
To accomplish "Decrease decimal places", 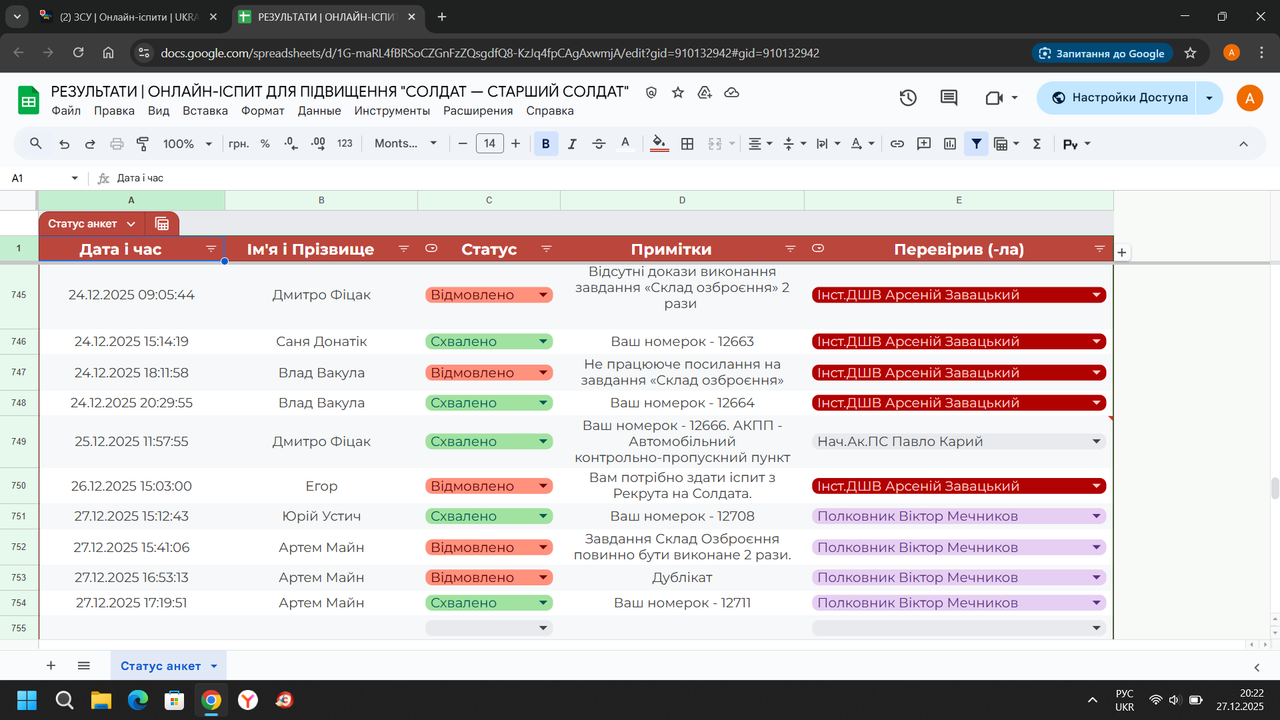I will [x=291, y=144].
